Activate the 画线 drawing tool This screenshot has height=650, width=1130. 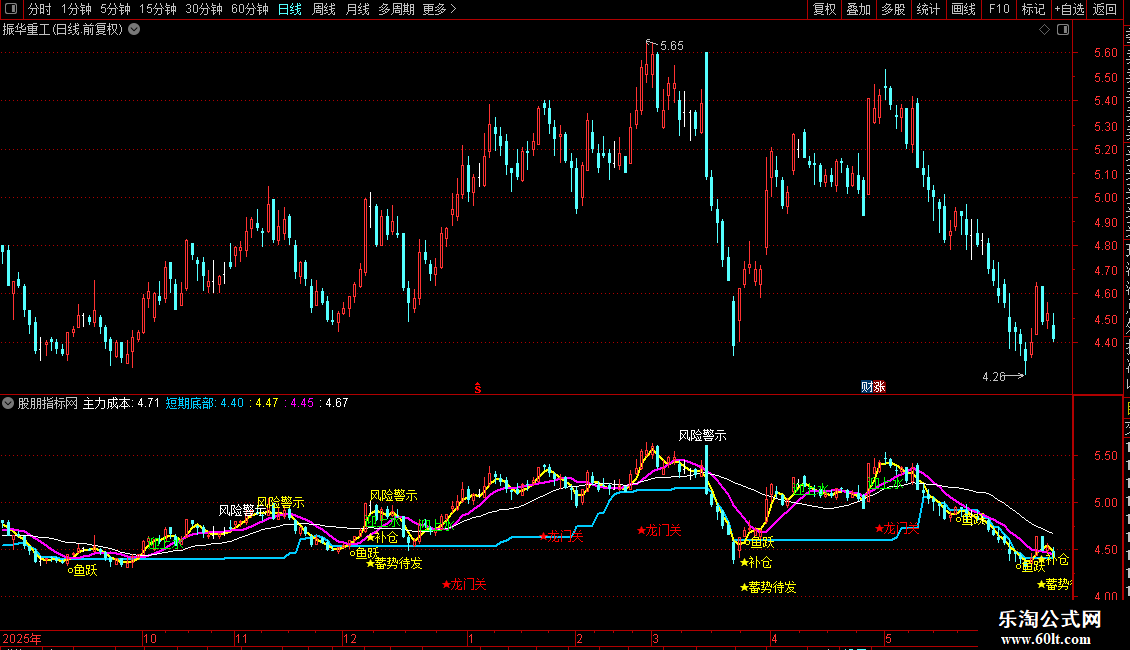click(963, 9)
